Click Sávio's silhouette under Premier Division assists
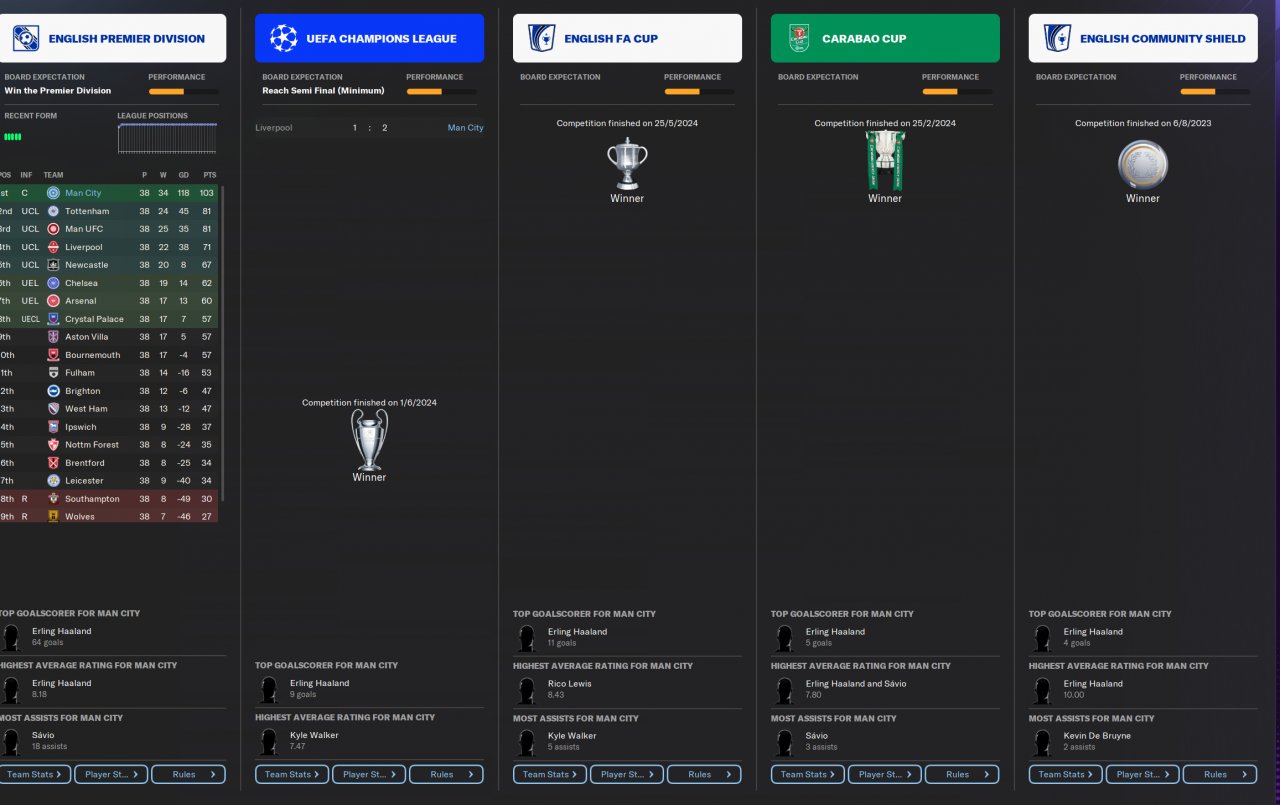Viewport: 1280px width, 805px height. click(x=11, y=741)
